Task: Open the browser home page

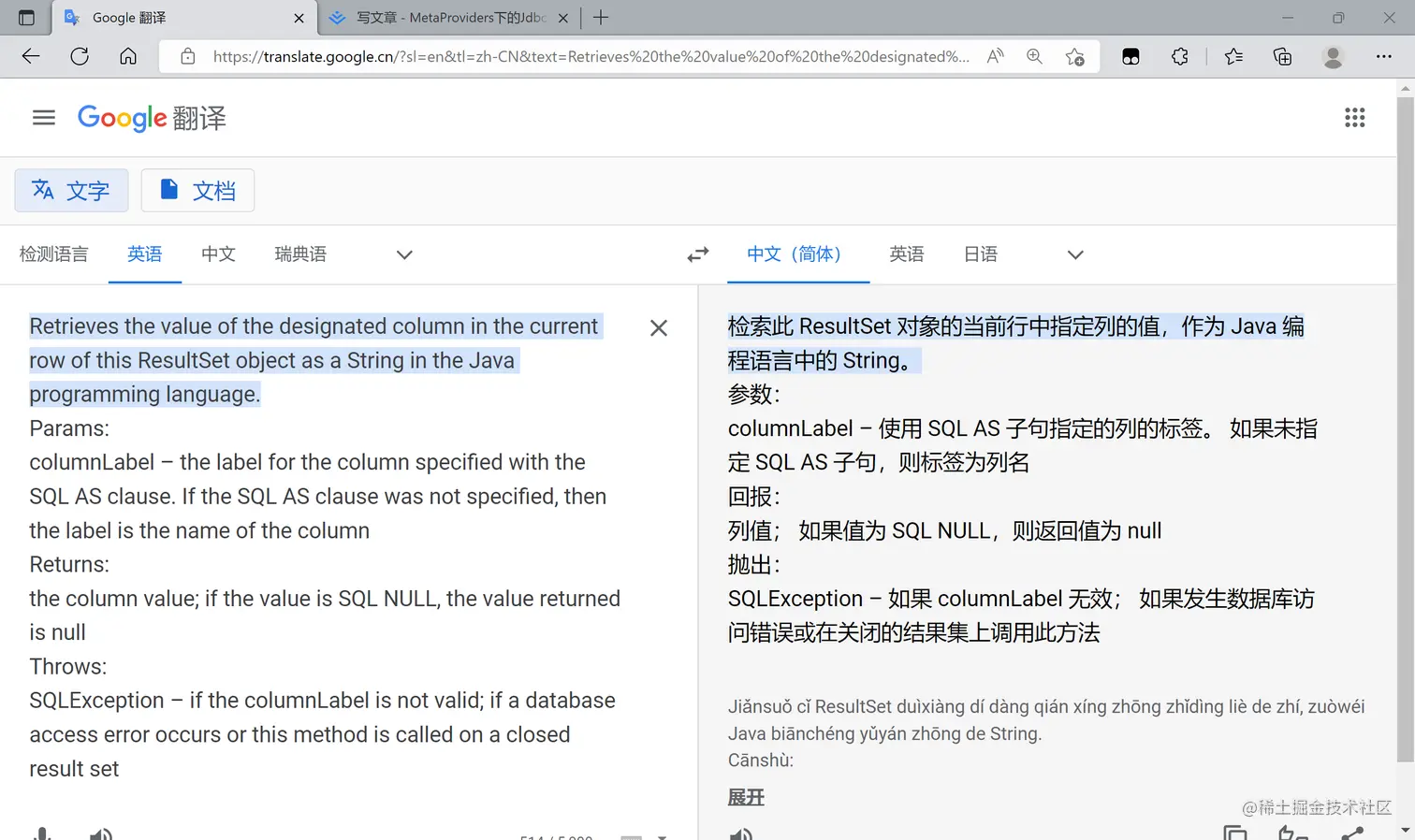Action: 128,56
